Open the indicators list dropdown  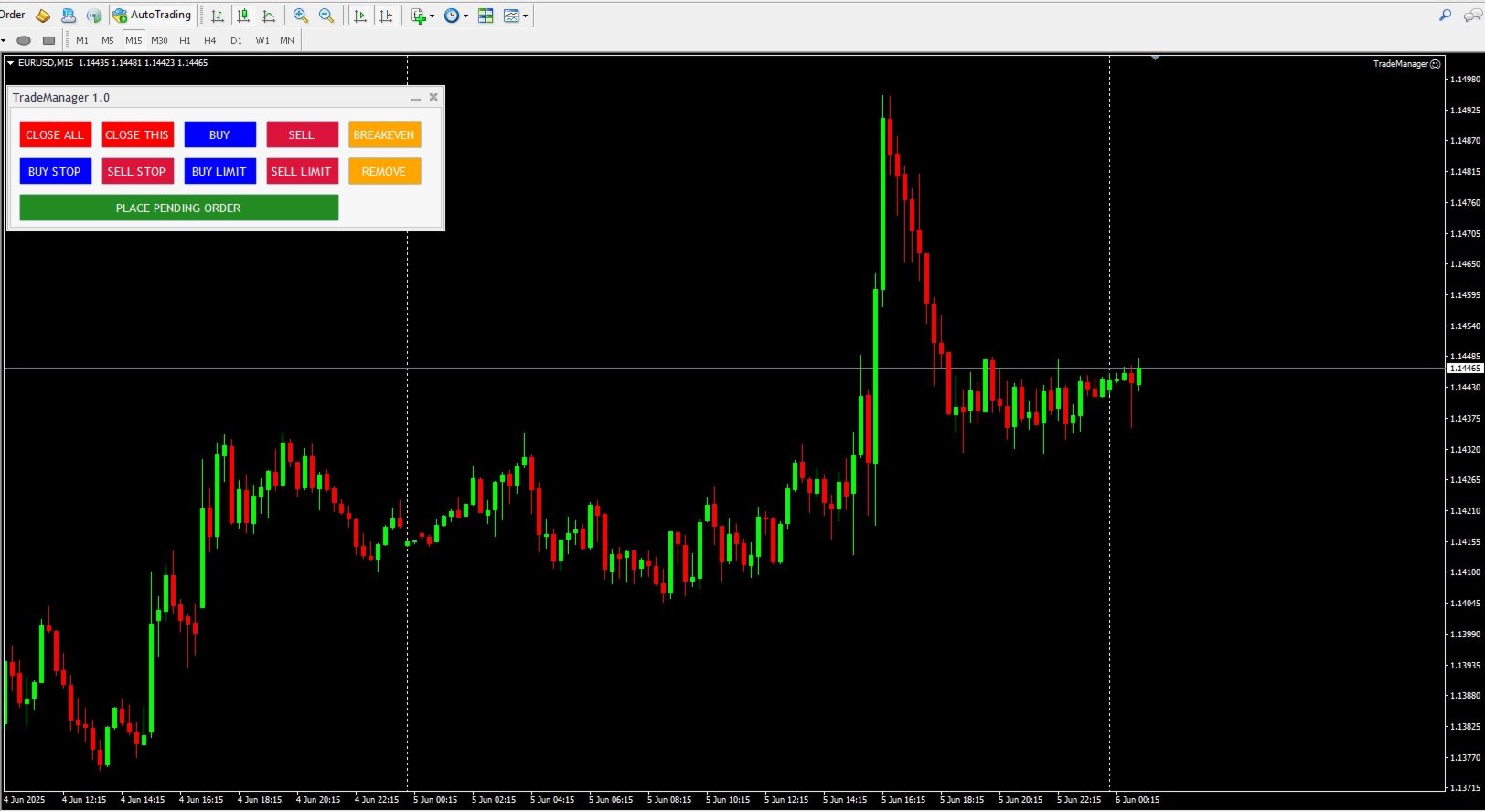(422, 16)
